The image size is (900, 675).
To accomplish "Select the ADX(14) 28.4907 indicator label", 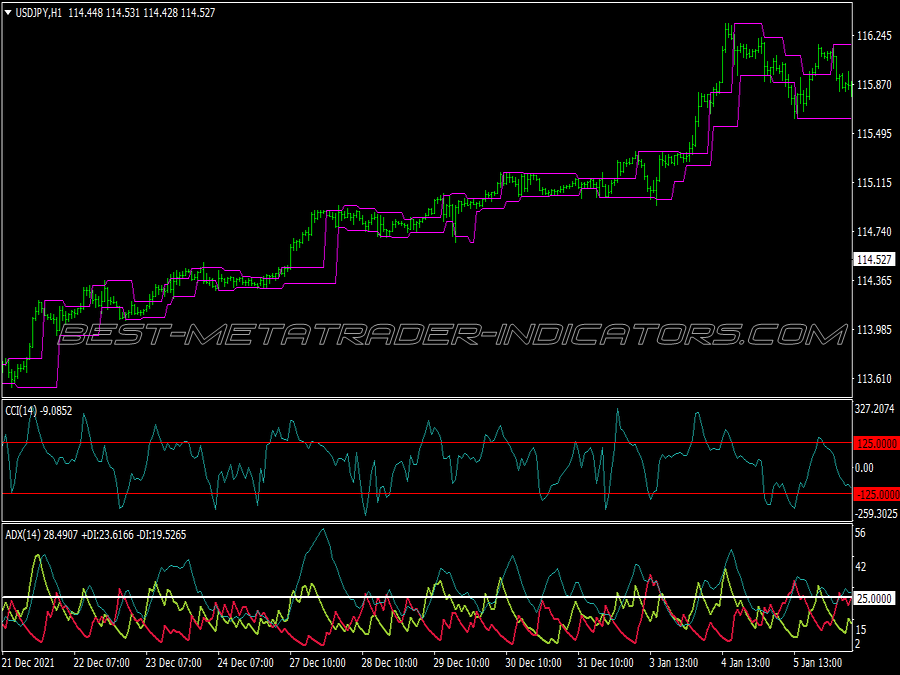I will pos(41,535).
